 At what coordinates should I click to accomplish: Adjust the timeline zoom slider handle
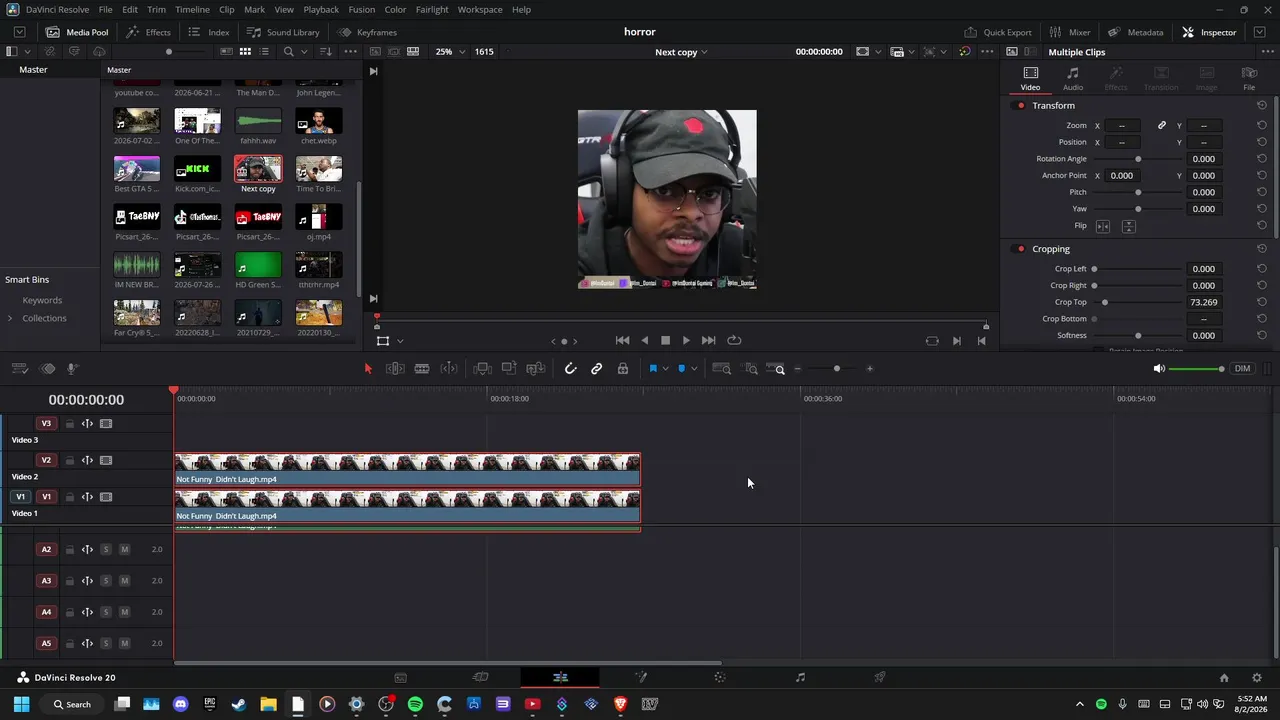tap(837, 369)
